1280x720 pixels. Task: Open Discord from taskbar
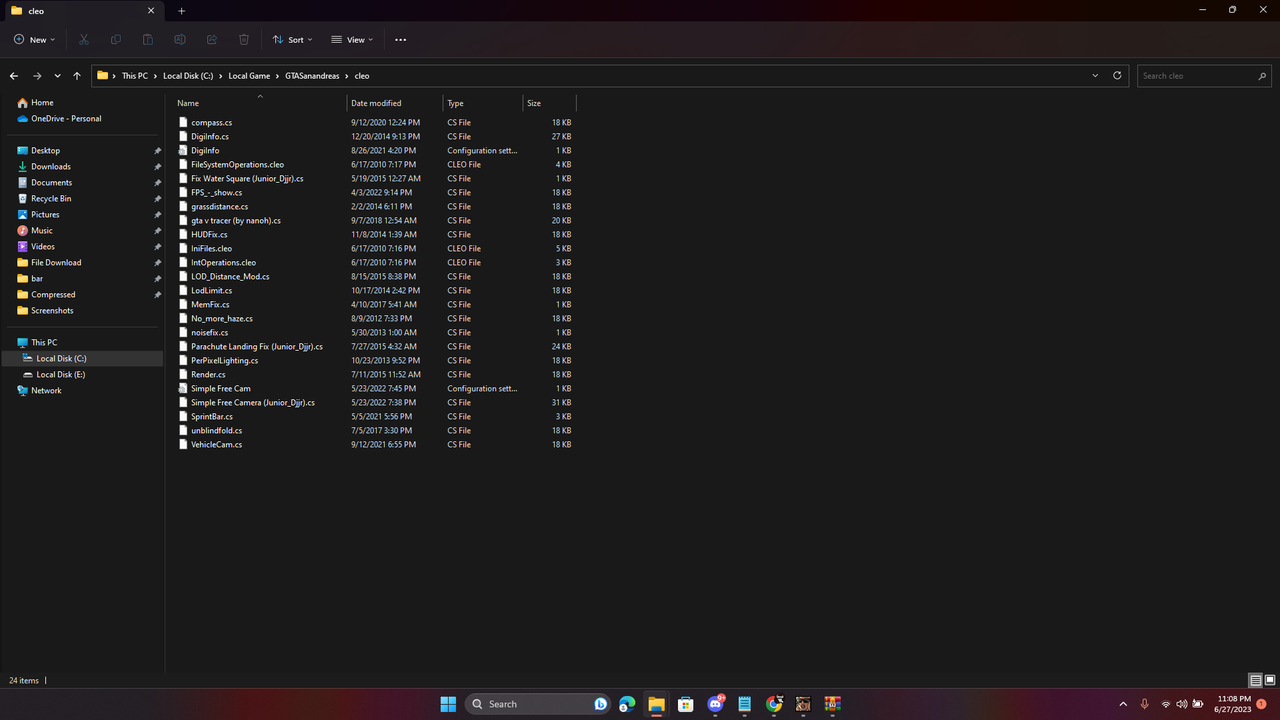[715, 704]
